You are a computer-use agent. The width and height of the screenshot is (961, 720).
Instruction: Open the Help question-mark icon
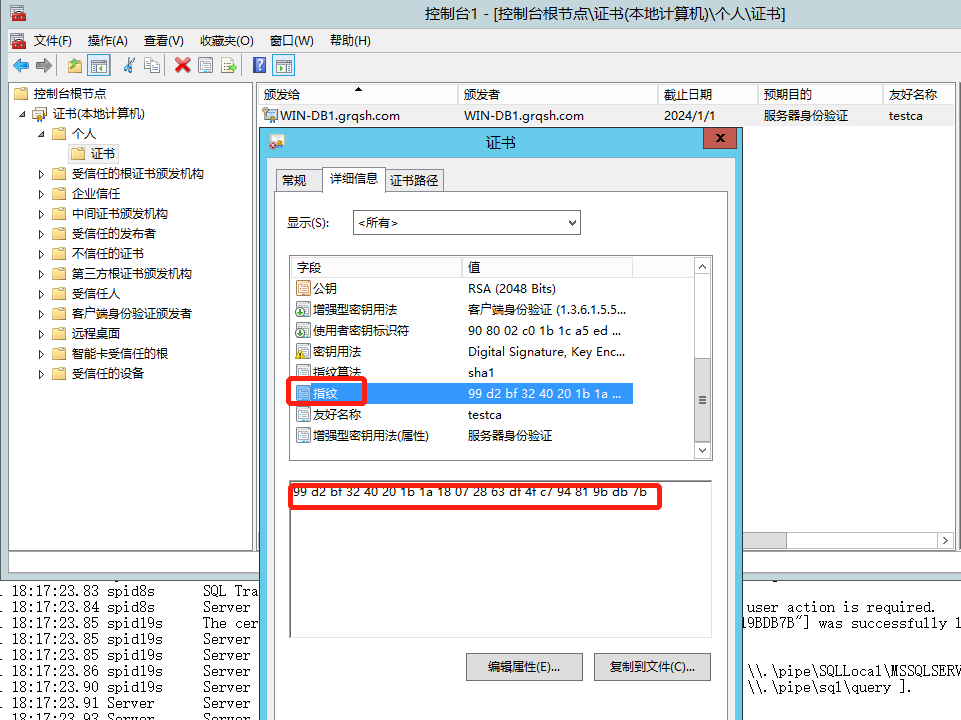(260, 65)
